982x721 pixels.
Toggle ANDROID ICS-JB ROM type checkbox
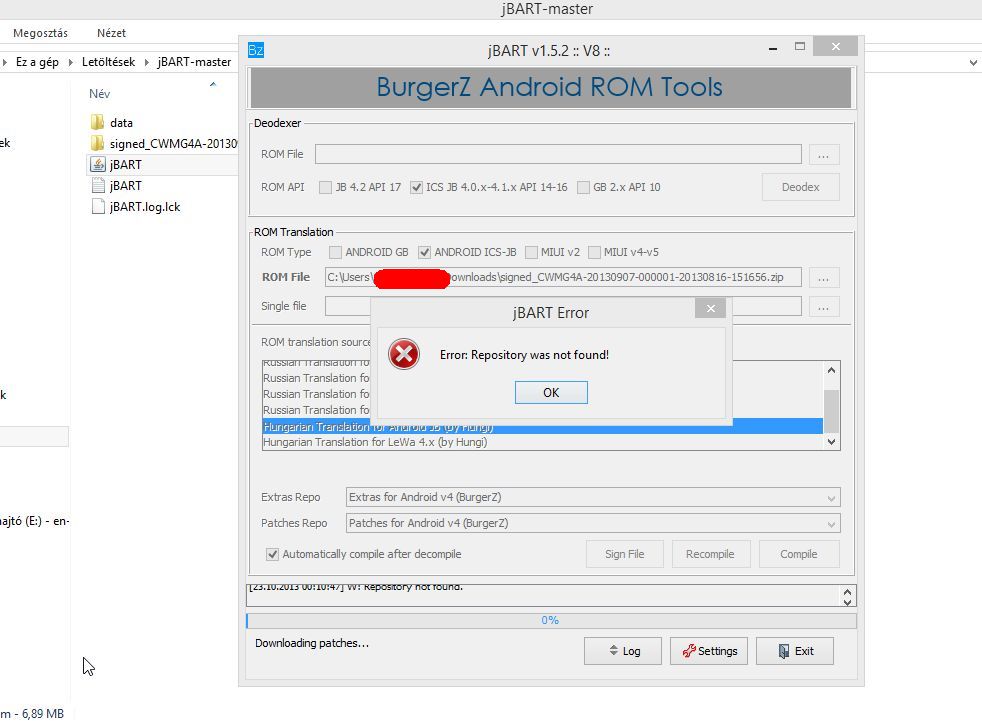tap(425, 252)
